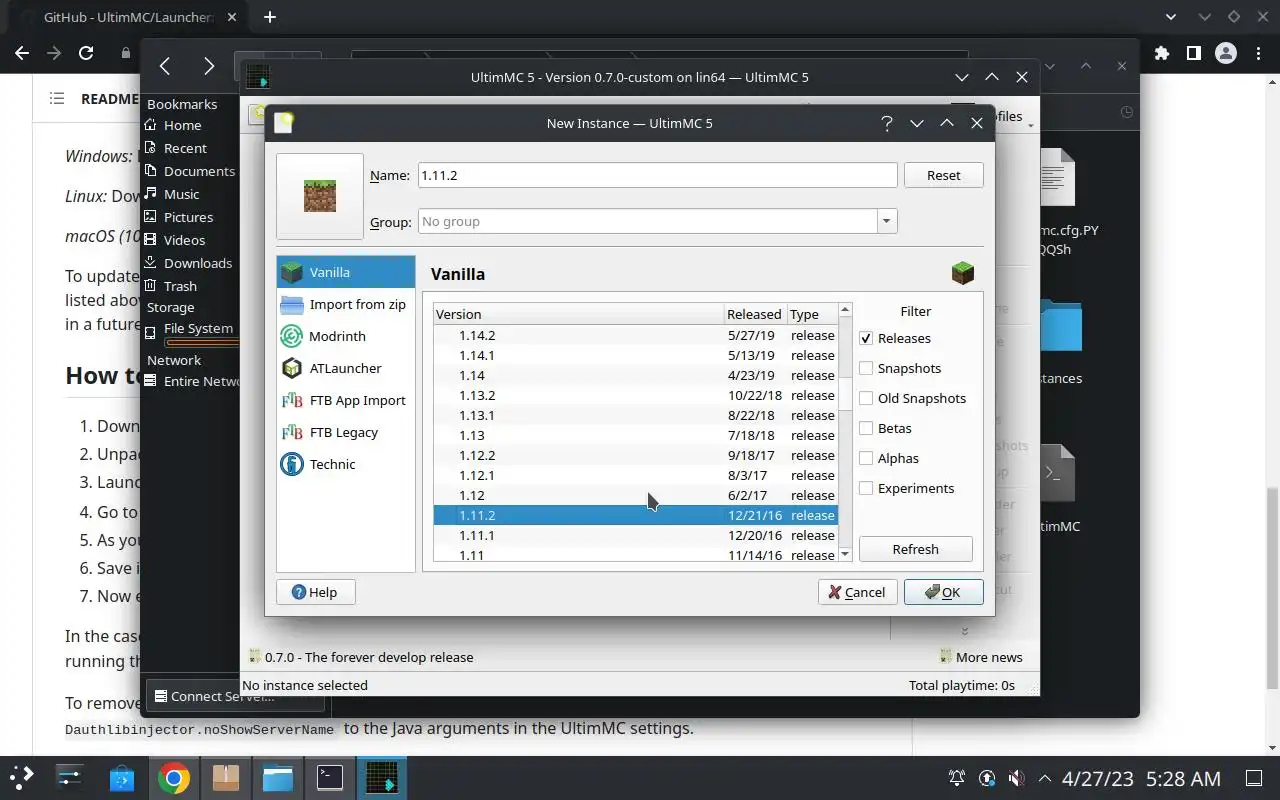Change the instance grass block icon

pyautogui.click(x=320, y=196)
